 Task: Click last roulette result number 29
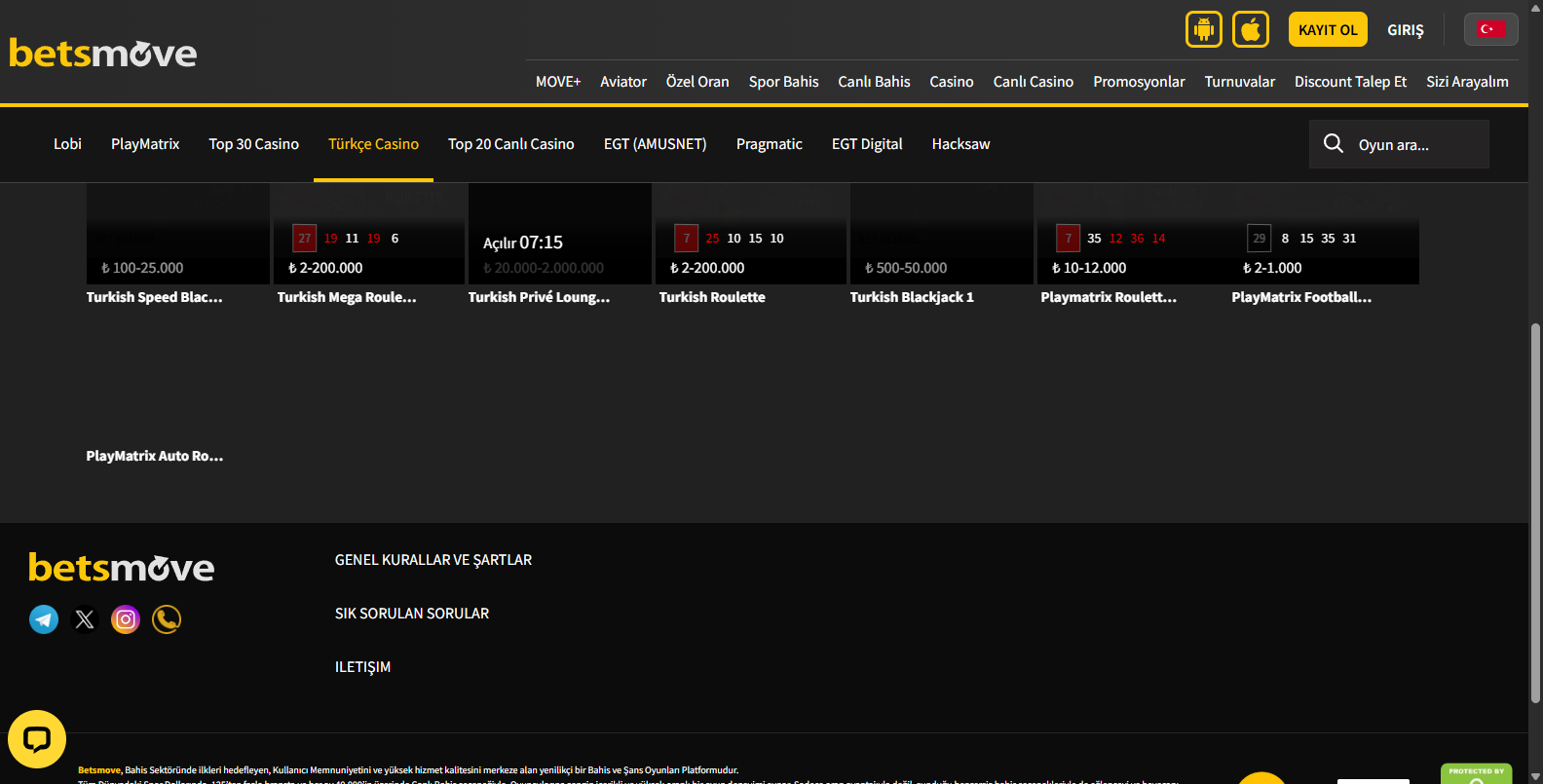pos(1260,239)
